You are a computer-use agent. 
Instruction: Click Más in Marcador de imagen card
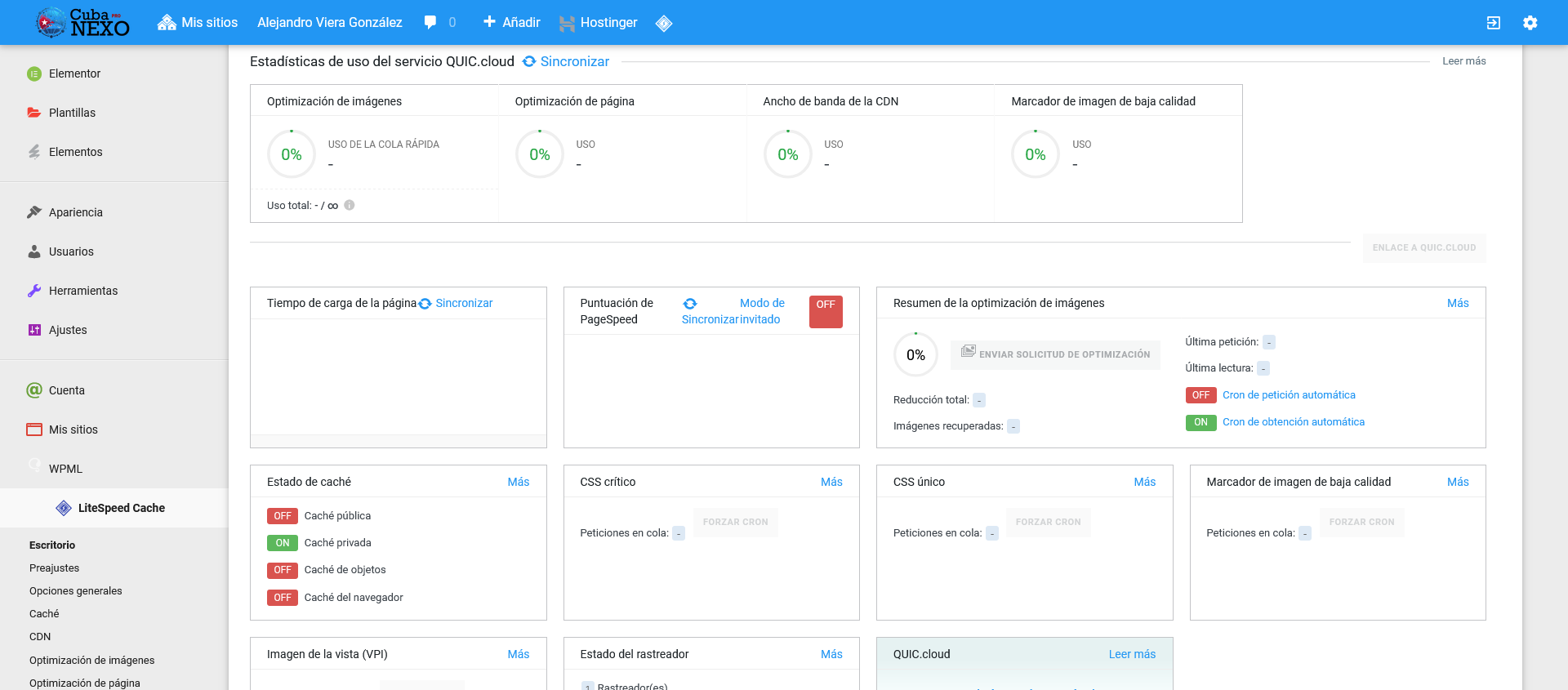pyautogui.click(x=1458, y=482)
